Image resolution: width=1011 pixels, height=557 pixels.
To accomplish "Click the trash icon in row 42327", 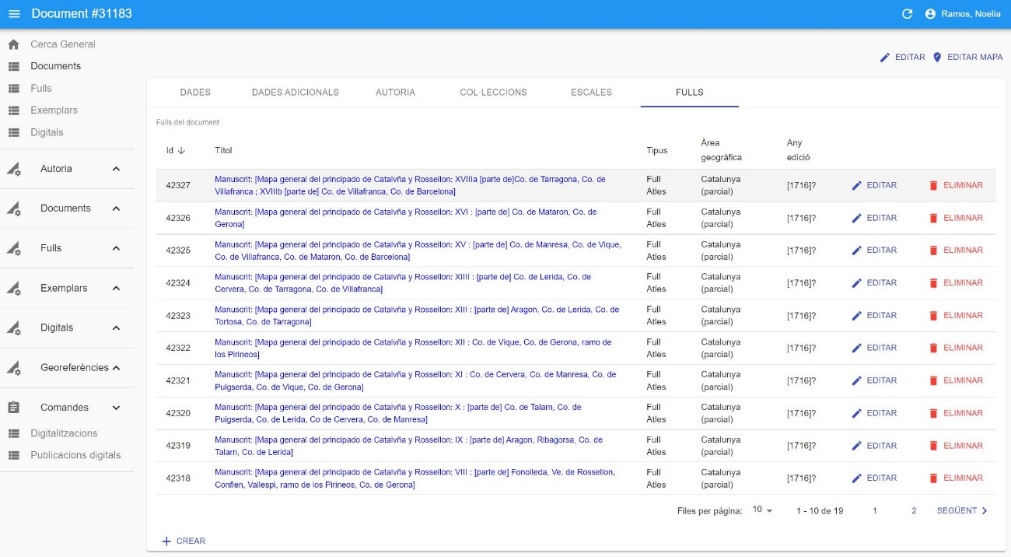I will tap(933, 186).
